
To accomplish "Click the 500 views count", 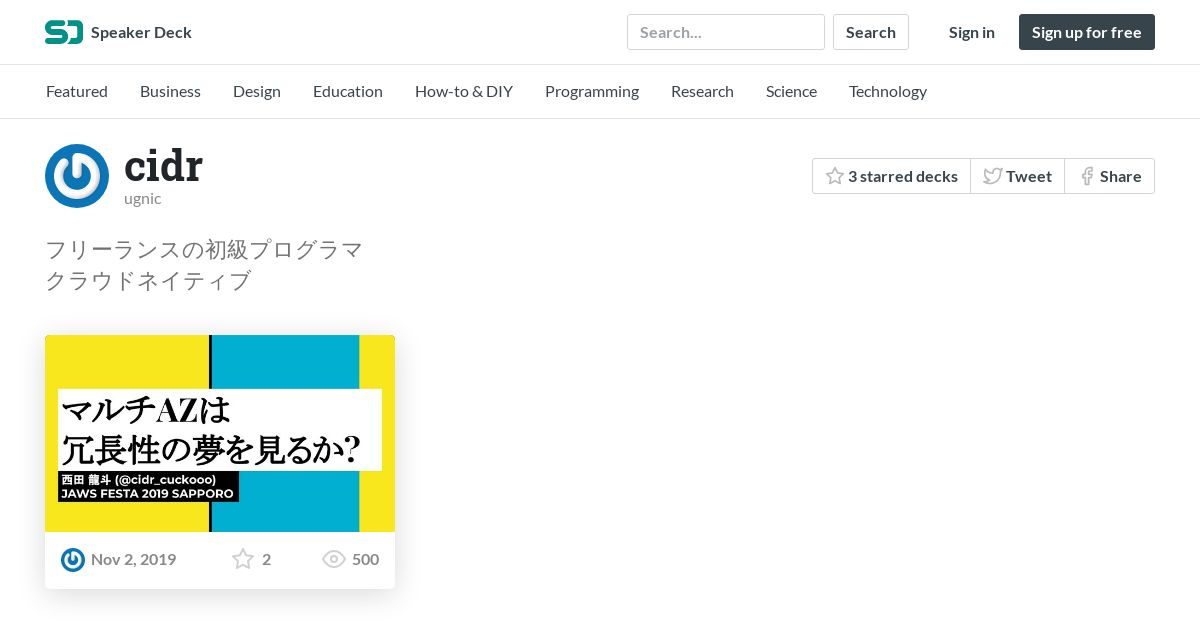I will [365, 559].
